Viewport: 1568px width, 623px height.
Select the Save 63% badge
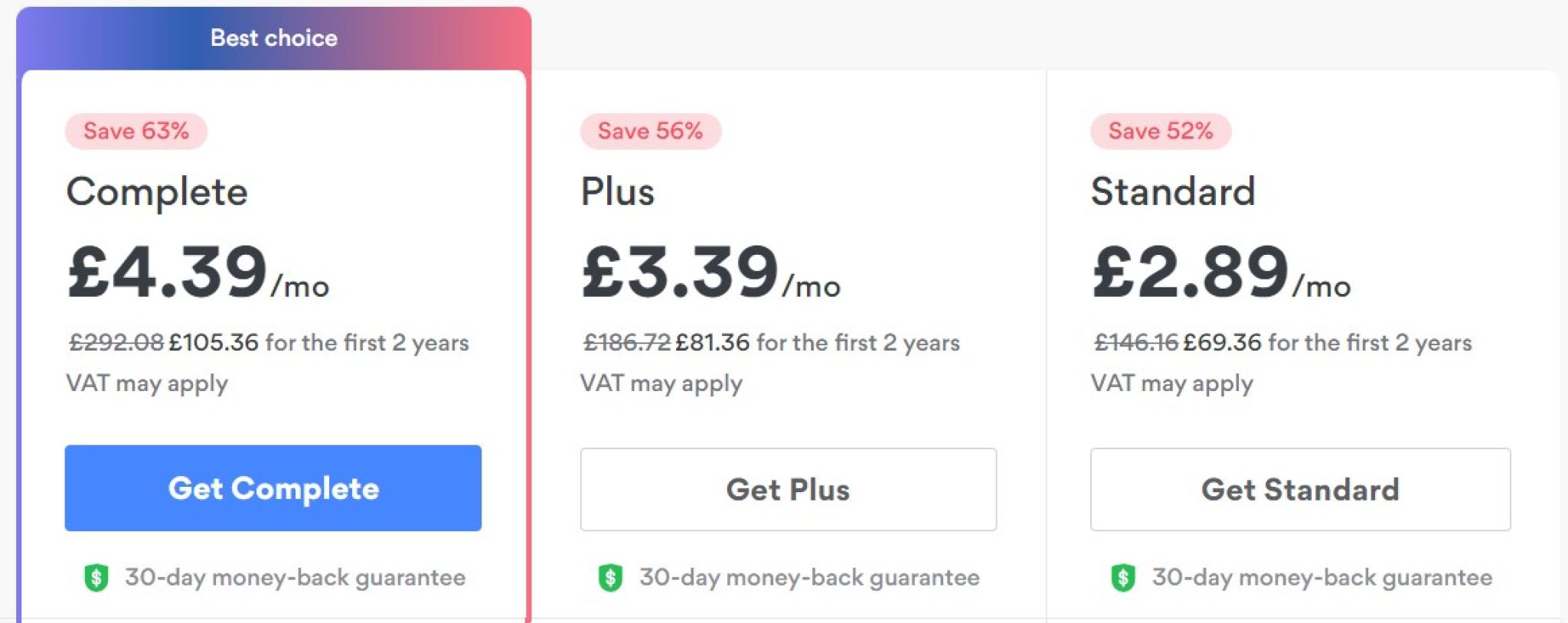point(136,131)
